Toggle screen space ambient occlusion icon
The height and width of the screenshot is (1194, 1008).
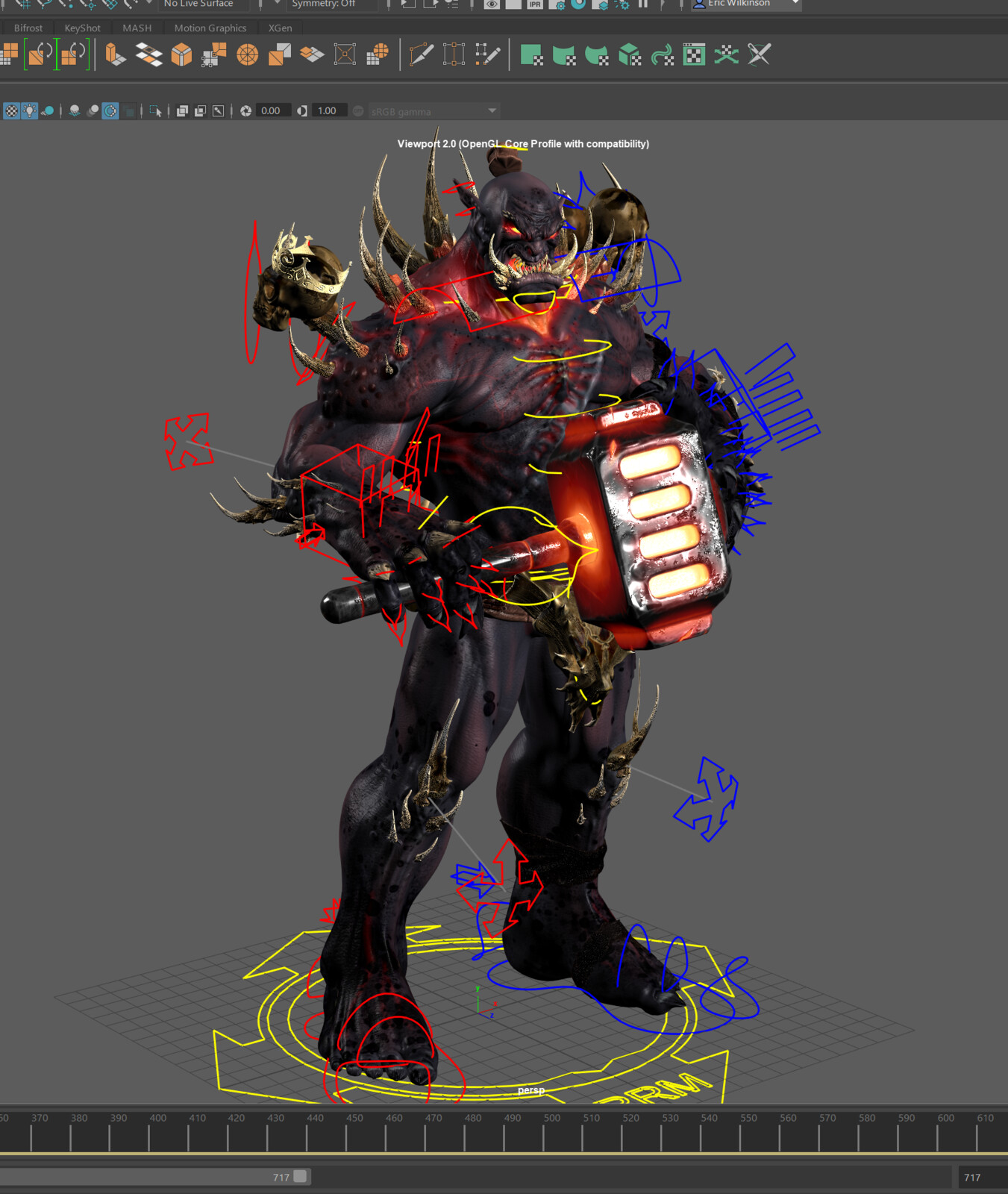pos(75,111)
